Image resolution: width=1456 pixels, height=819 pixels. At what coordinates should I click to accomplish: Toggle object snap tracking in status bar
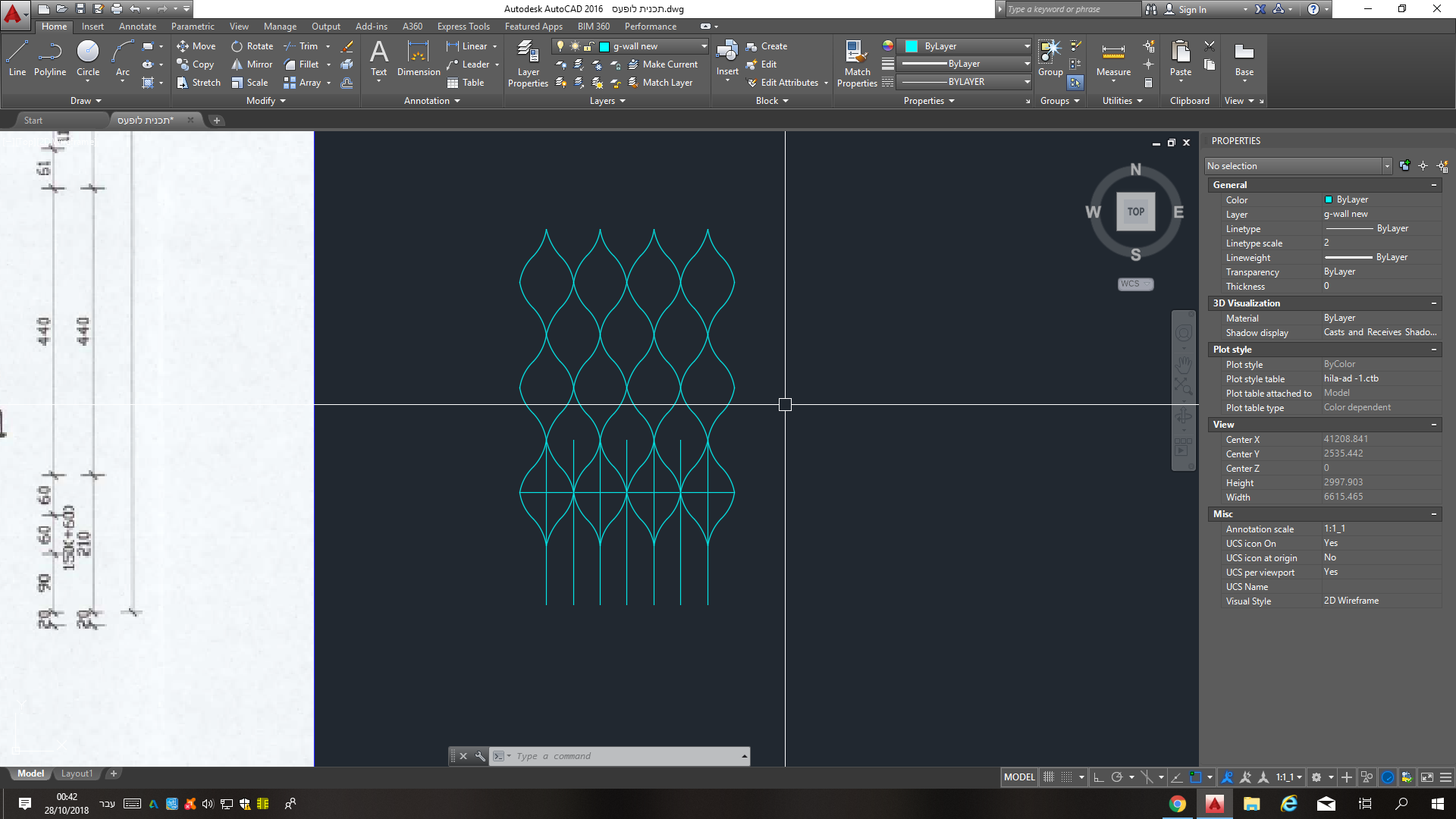coord(1177,777)
